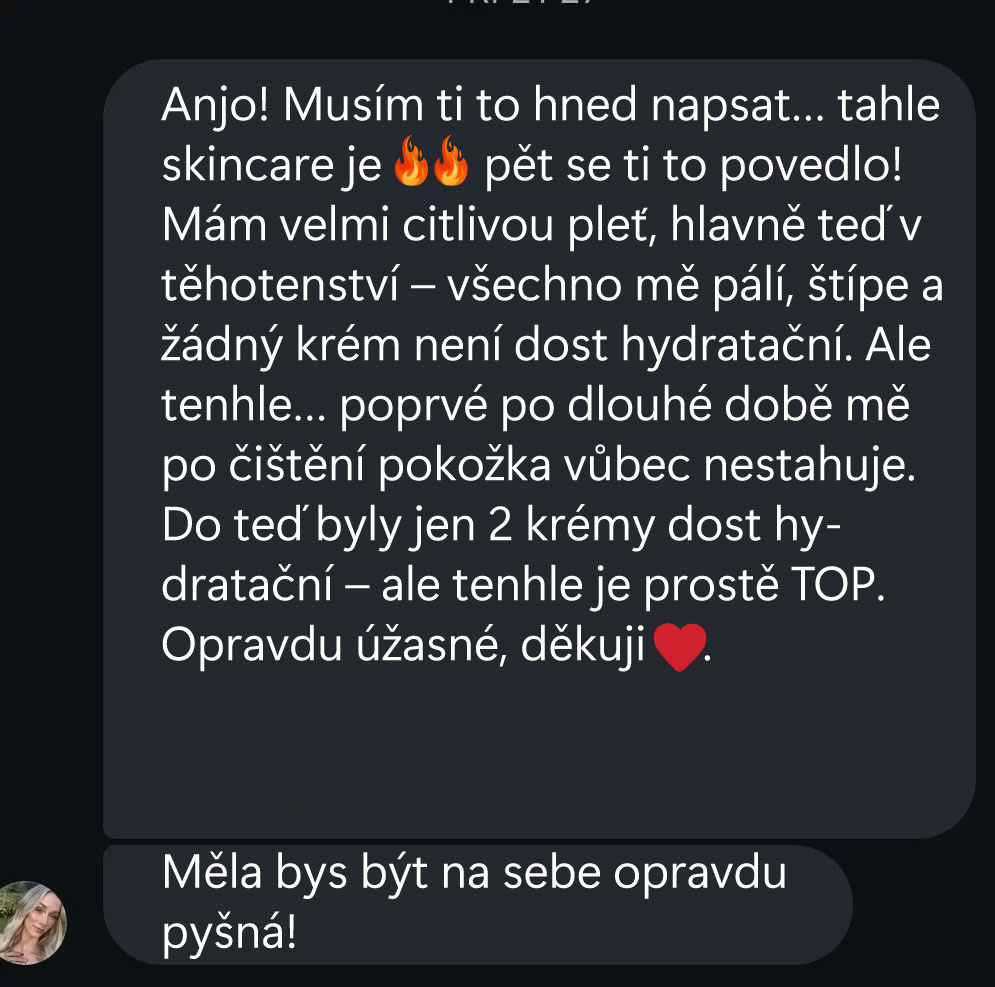Click the word "nestahuje." in the message
This screenshot has height=987, width=995.
(810, 465)
